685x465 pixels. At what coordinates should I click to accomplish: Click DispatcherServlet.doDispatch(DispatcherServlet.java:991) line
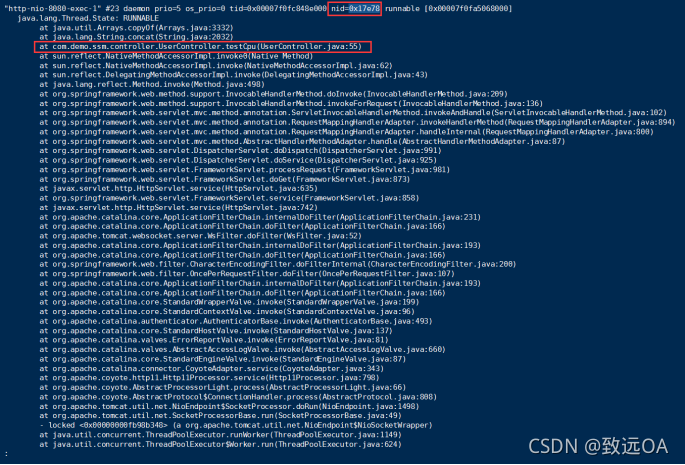(240, 151)
